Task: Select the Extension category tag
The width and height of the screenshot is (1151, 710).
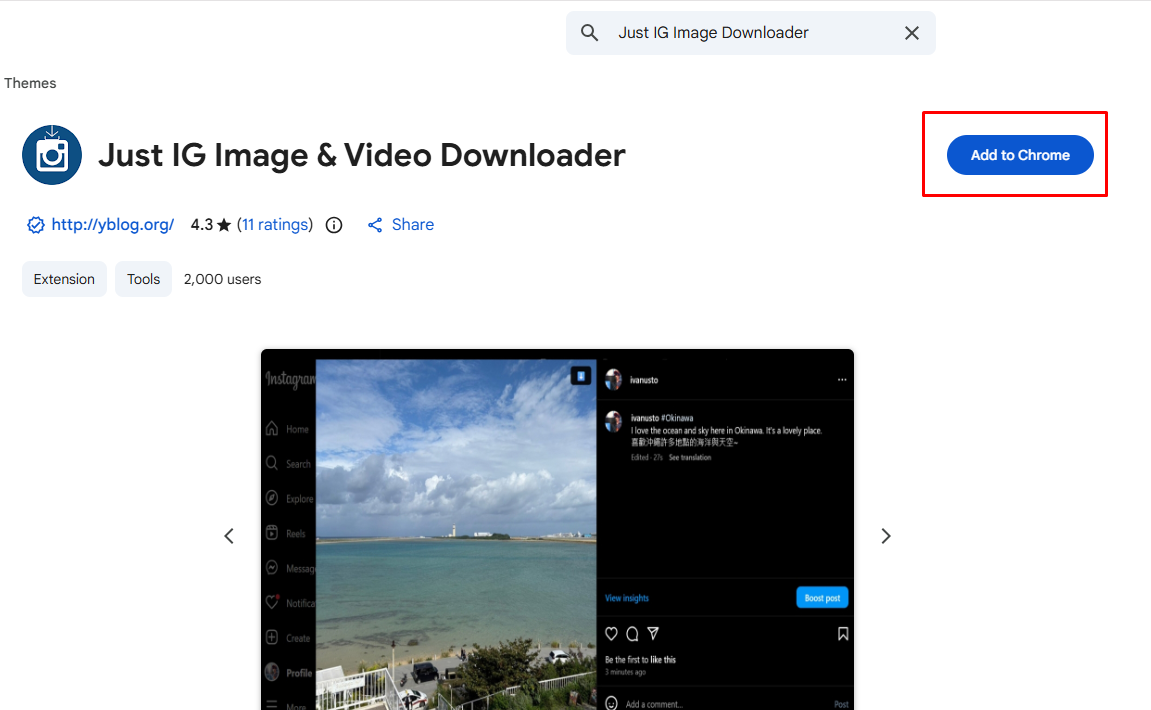Action: tap(64, 279)
